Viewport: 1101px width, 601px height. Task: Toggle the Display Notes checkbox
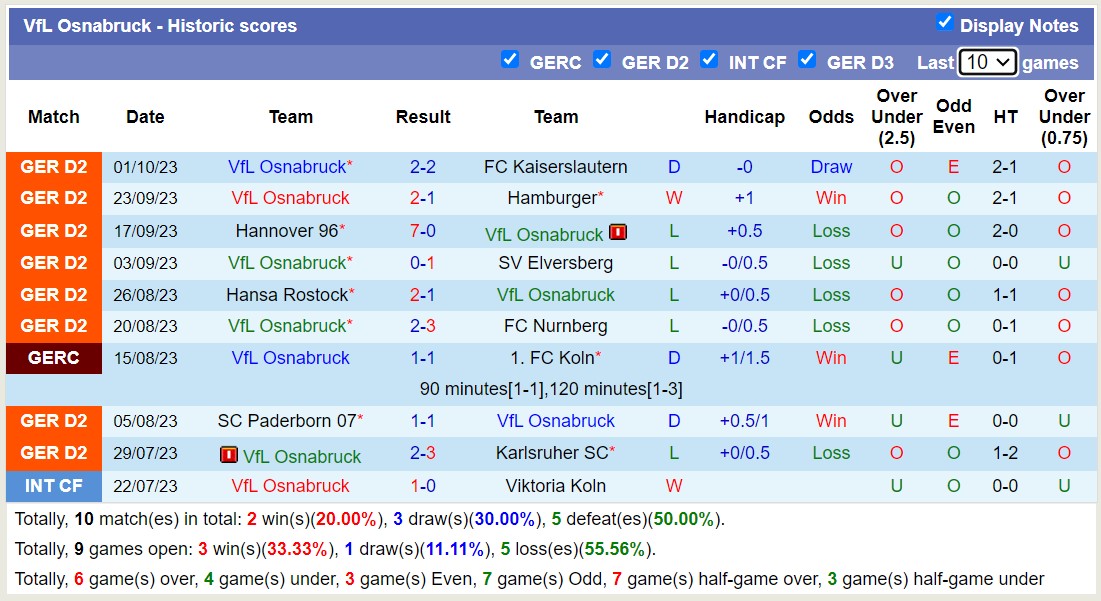click(x=943, y=21)
